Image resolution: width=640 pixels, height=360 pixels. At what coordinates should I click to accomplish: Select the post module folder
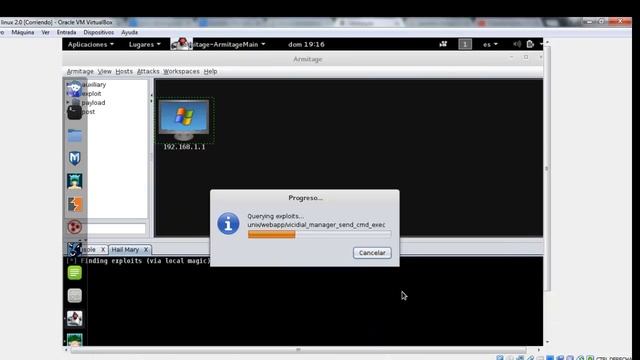tap(88, 111)
